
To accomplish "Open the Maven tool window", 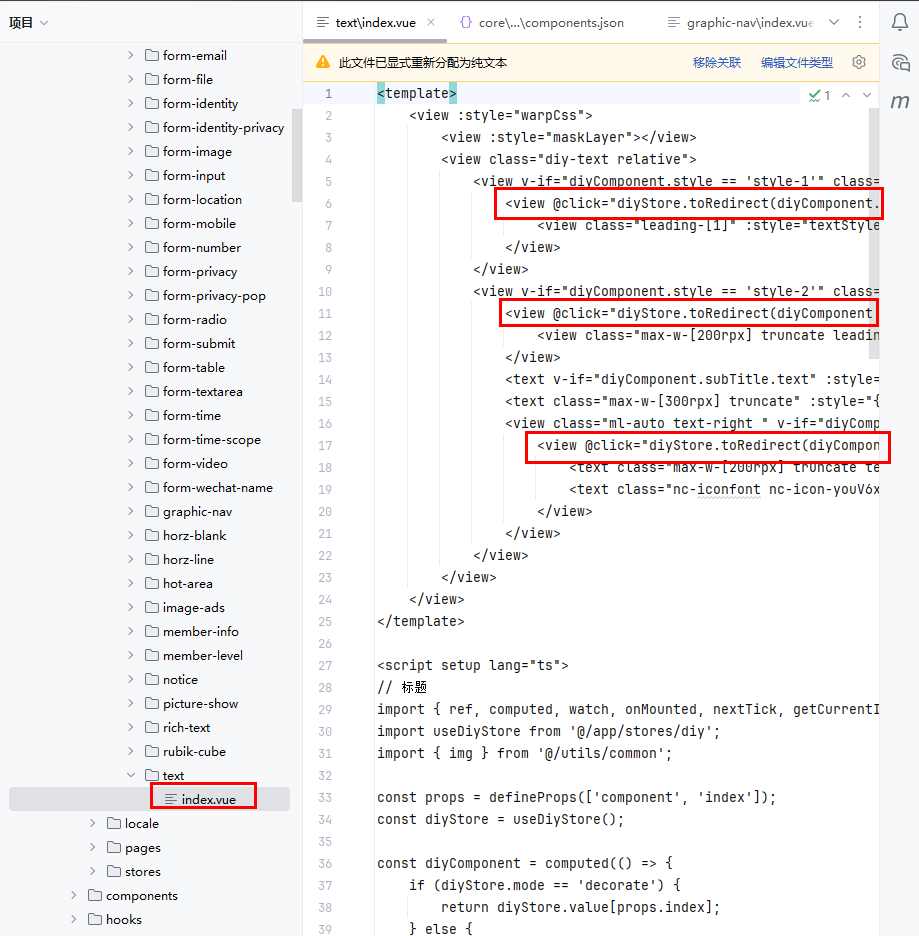I will [x=899, y=101].
